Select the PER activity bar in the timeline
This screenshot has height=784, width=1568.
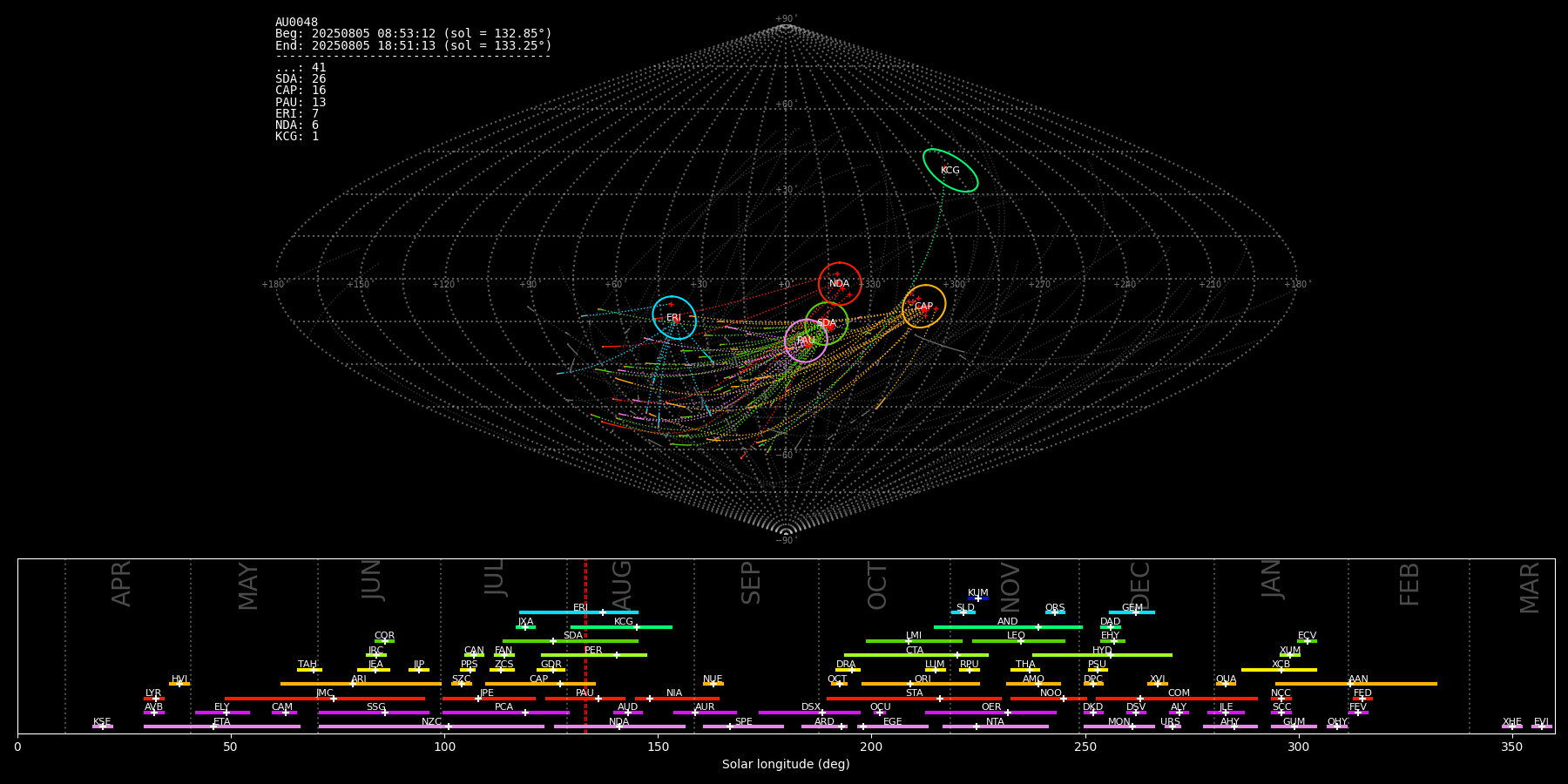(x=594, y=655)
